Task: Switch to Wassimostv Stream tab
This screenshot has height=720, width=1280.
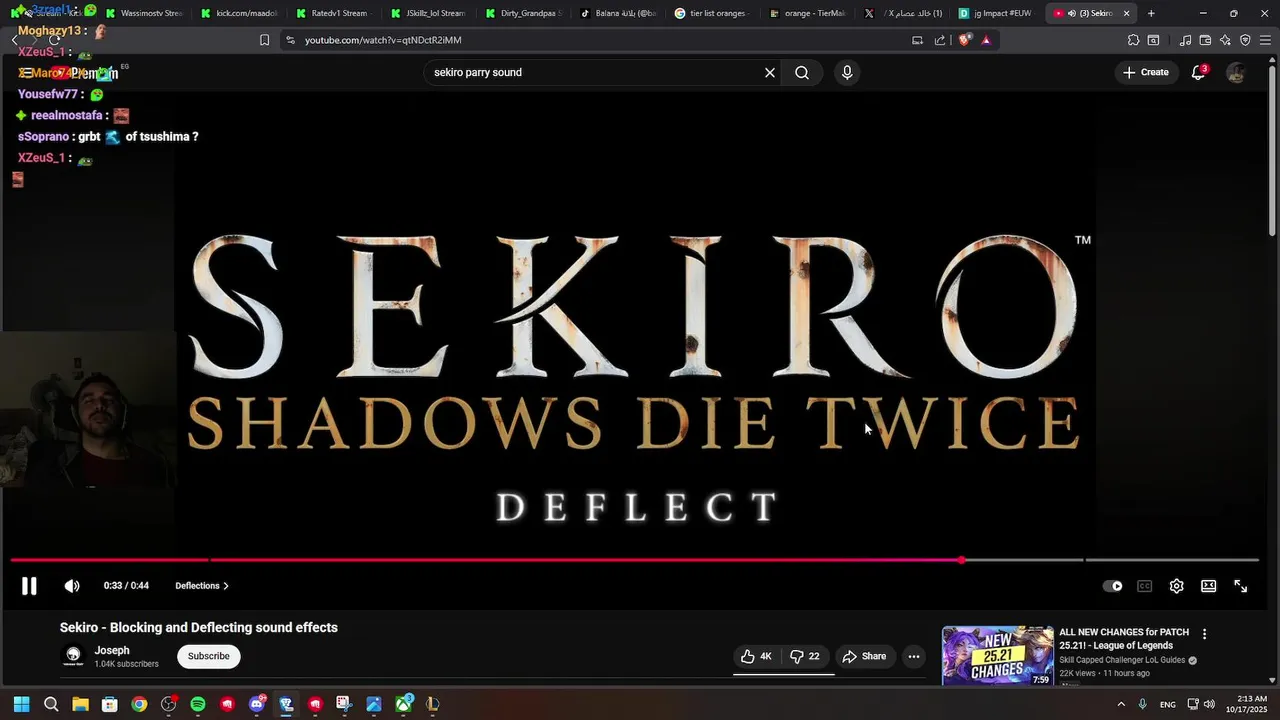Action: tap(144, 13)
